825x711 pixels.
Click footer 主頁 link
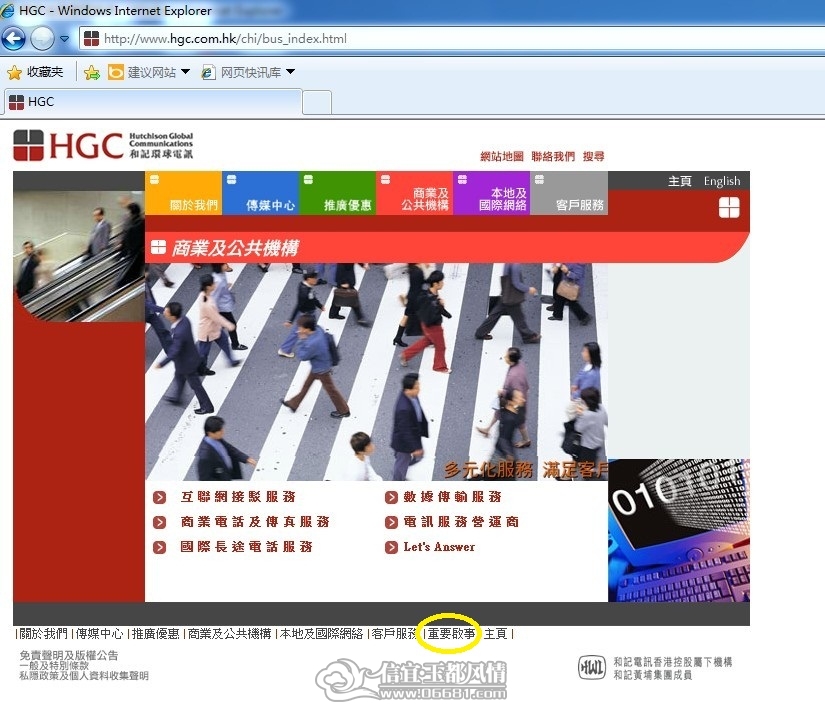point(495,634)
